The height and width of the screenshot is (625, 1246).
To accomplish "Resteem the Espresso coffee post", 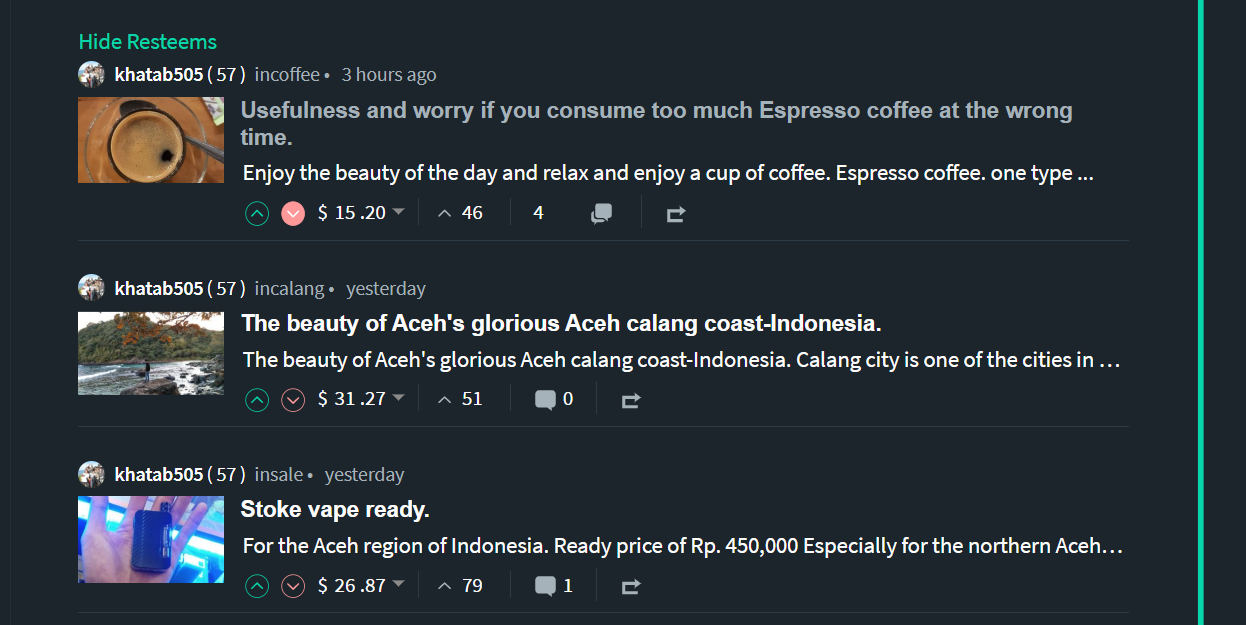I will click(x=676, y=213).
